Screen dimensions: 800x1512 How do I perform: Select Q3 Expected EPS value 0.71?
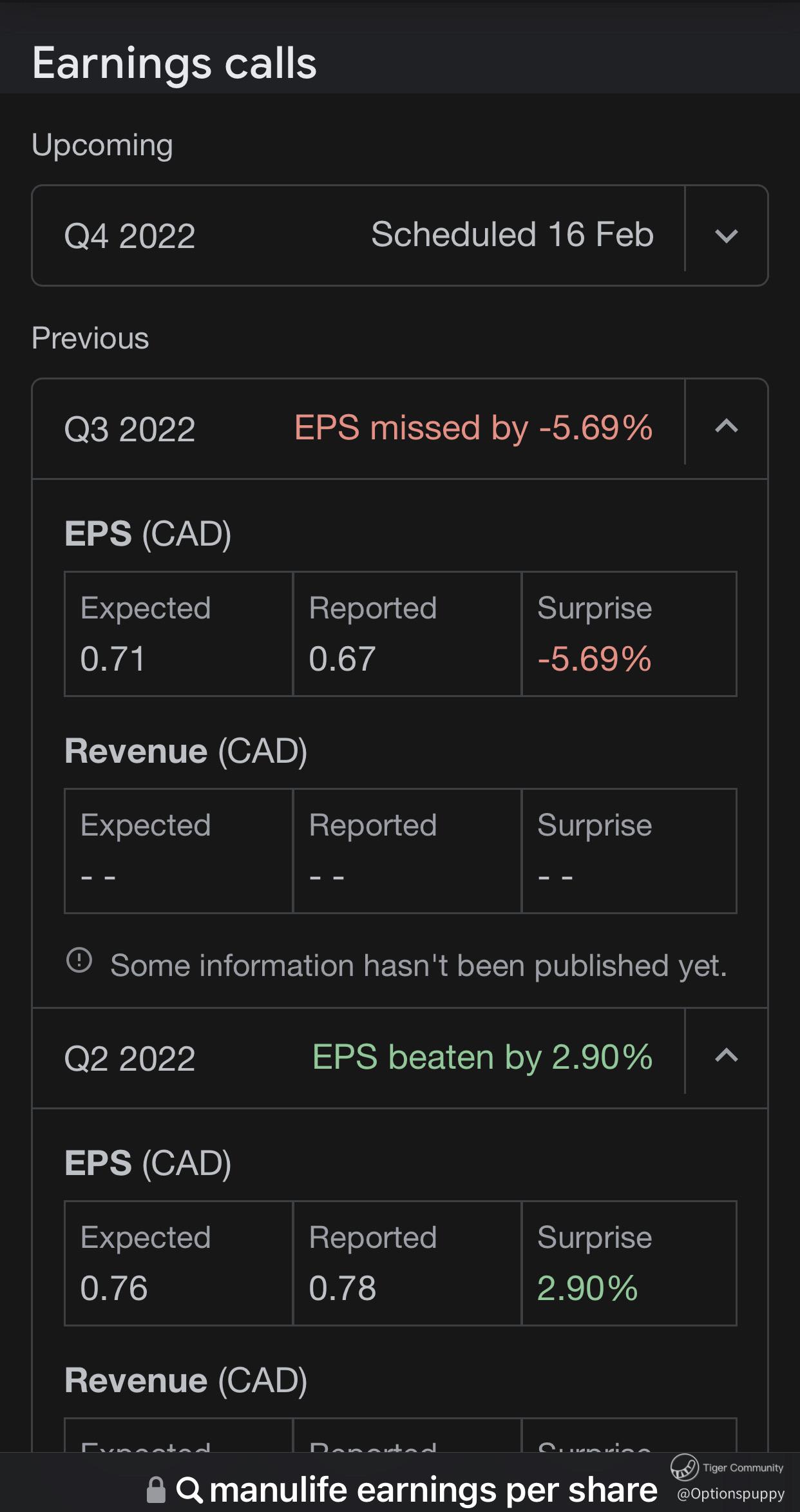[113, 658]
